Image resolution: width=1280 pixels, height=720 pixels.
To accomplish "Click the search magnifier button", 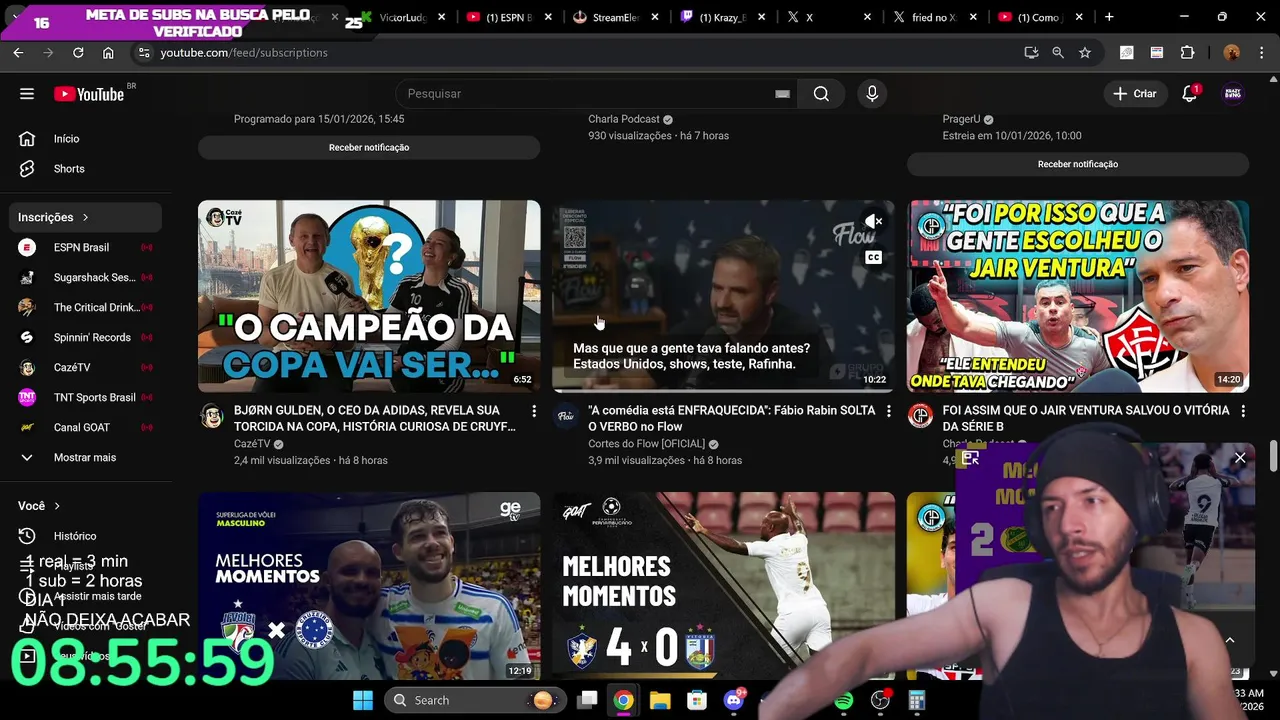I will (821, 94).
